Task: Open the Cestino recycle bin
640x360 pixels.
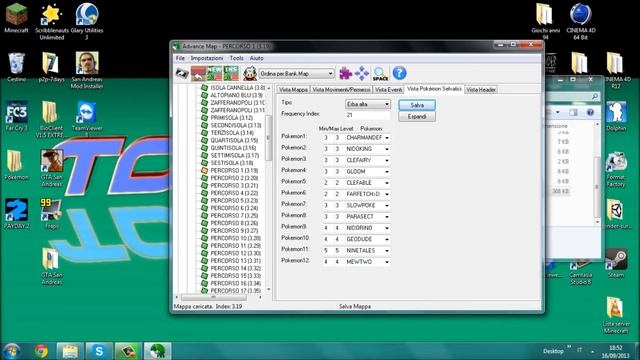Action: (x=16, y=67)
